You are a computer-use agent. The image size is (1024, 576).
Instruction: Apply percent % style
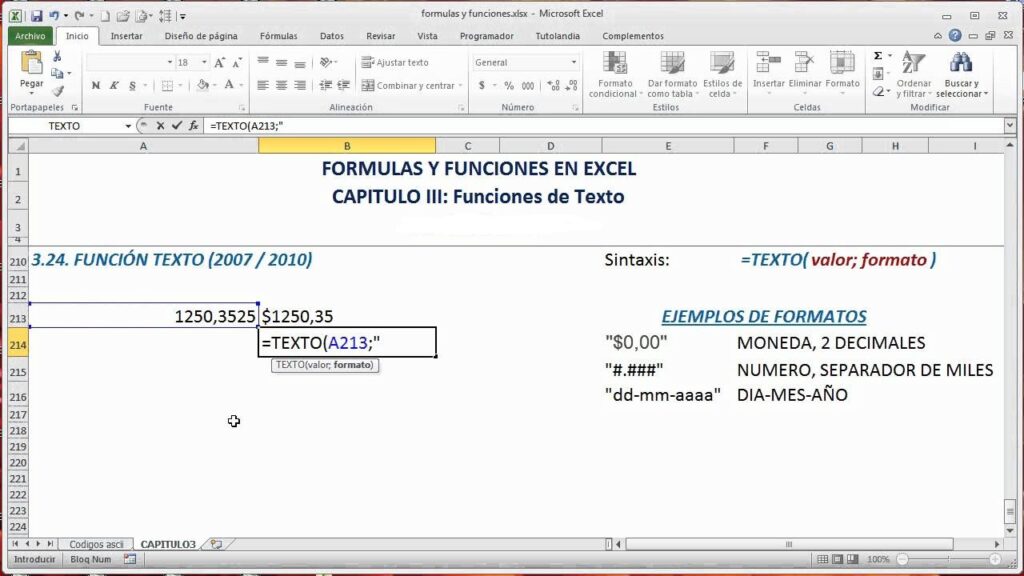coord(509,86)
